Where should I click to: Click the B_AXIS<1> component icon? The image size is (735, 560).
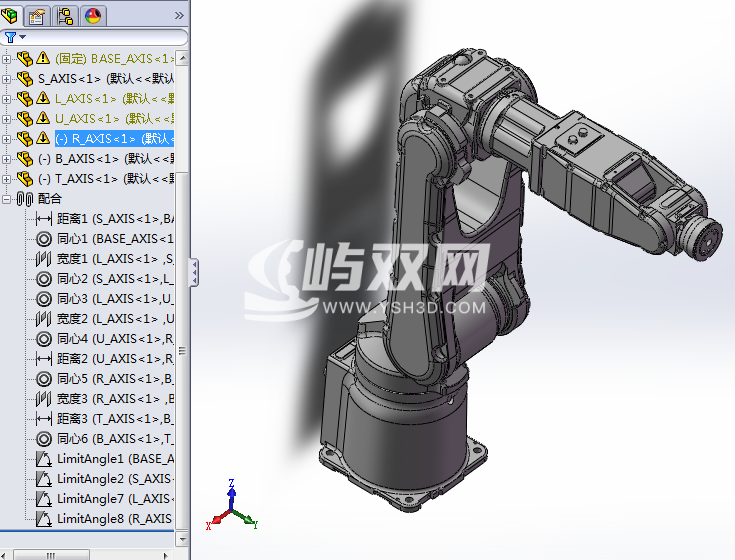click(x=25, y=159)
